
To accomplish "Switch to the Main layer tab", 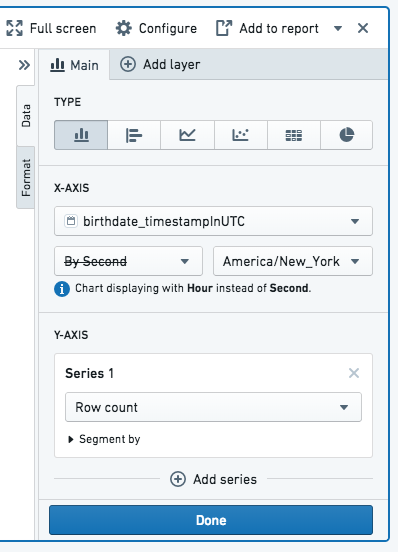I will [x=75, y=65].
